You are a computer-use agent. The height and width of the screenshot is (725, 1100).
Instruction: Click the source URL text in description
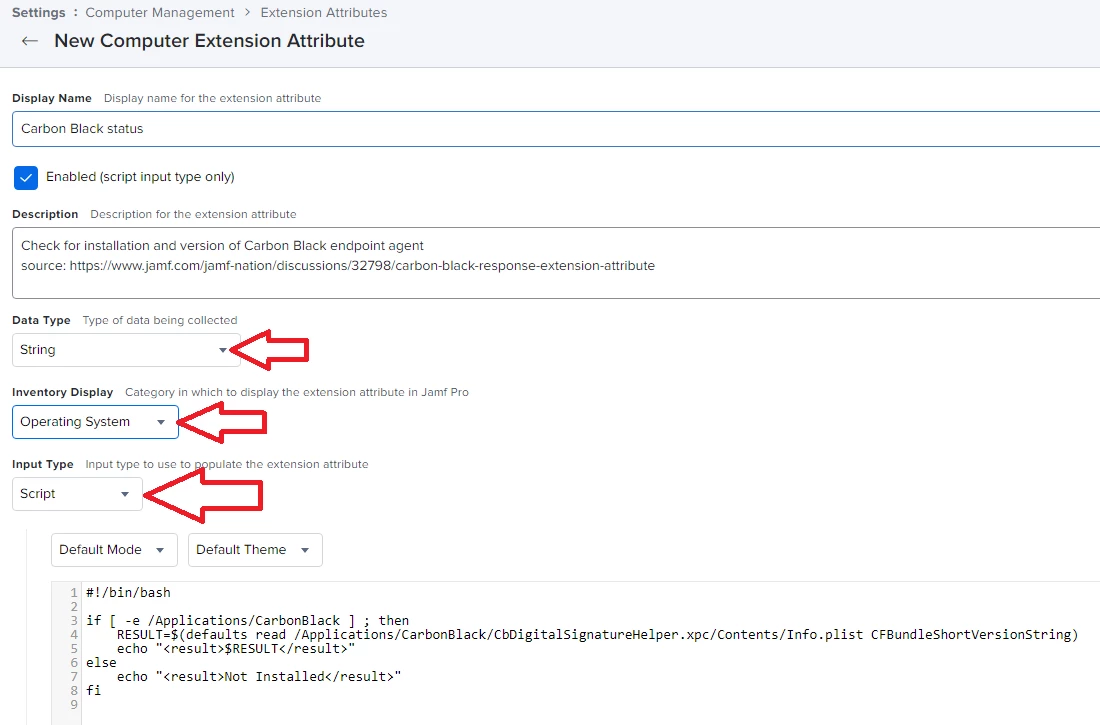tap(362, 266)
